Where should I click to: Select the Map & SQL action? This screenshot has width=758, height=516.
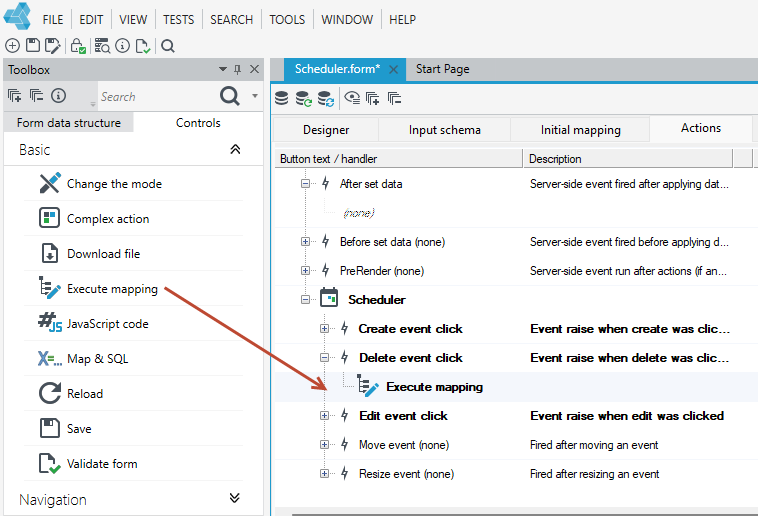[133, 358]
